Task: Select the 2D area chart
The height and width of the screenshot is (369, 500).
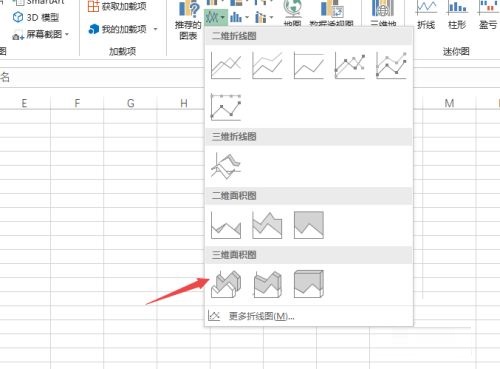Action: [x=226, y=225]
